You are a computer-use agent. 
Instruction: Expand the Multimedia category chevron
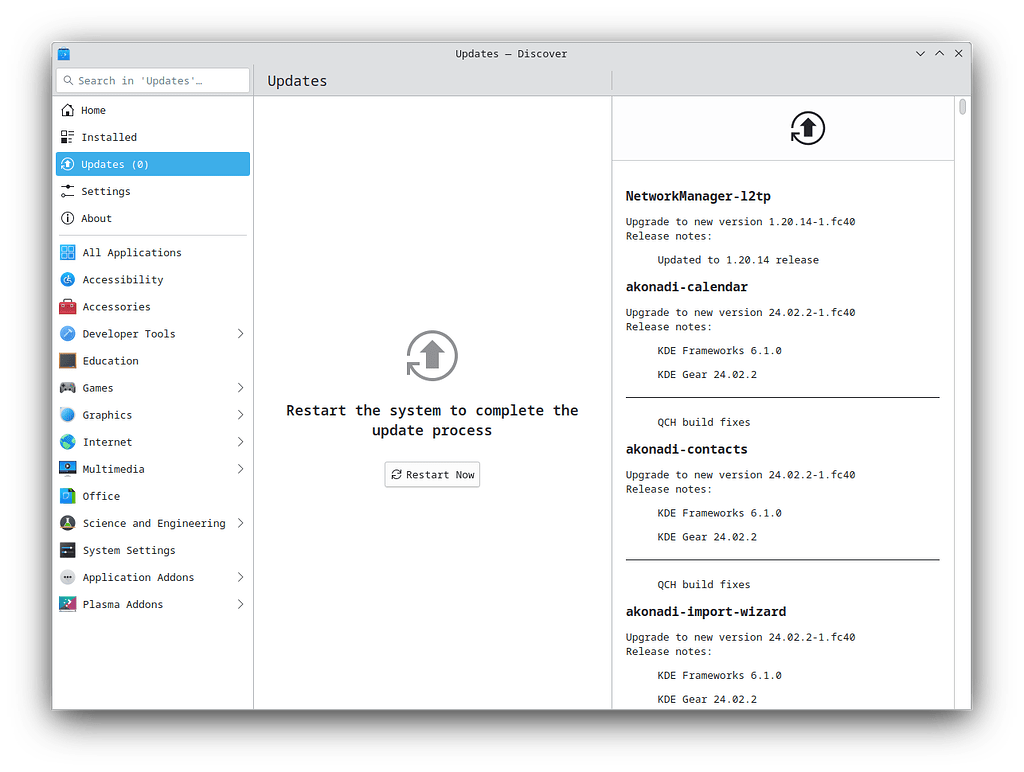coord(240,469)
